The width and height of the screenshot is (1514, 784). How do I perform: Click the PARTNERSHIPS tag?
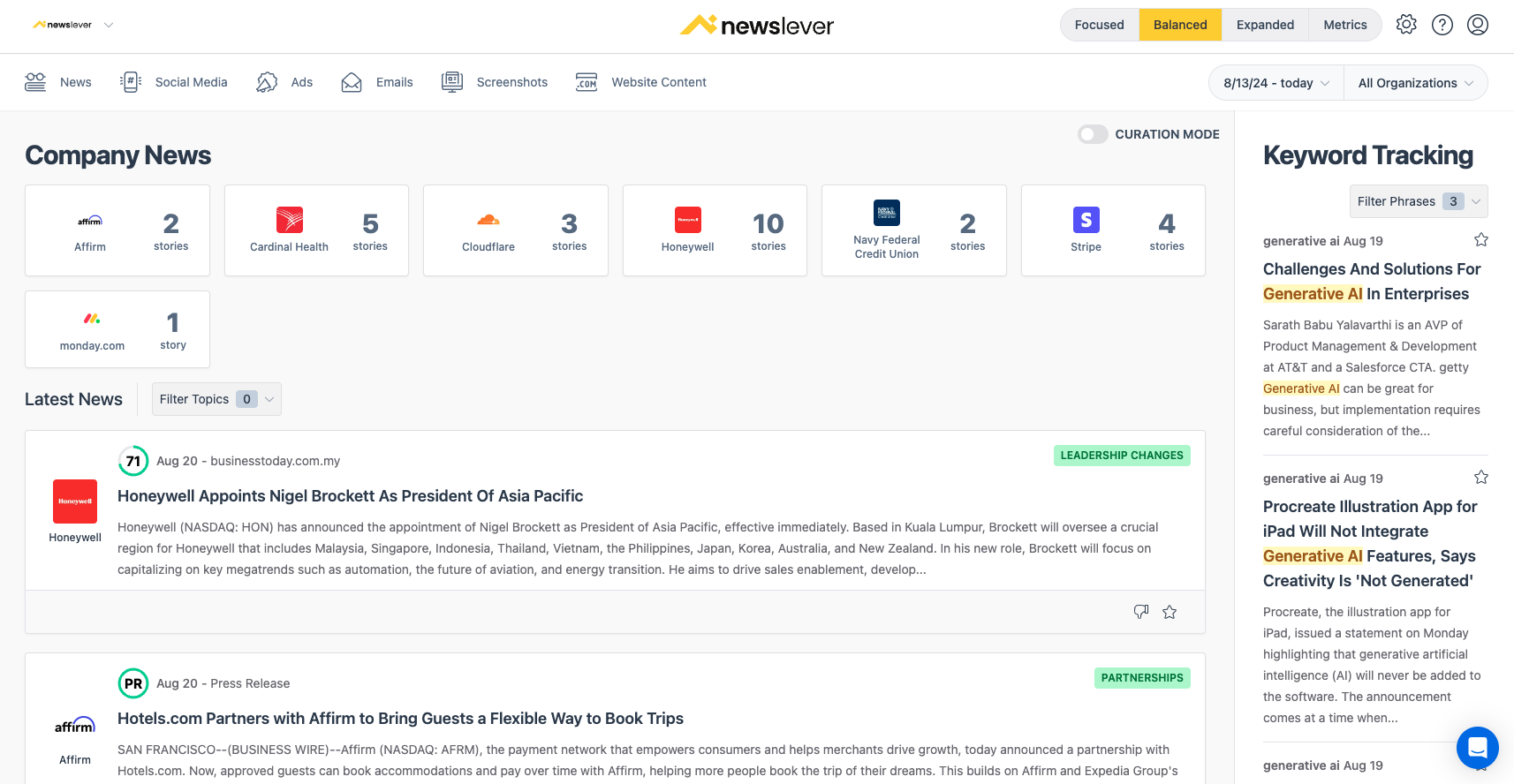1142,678
